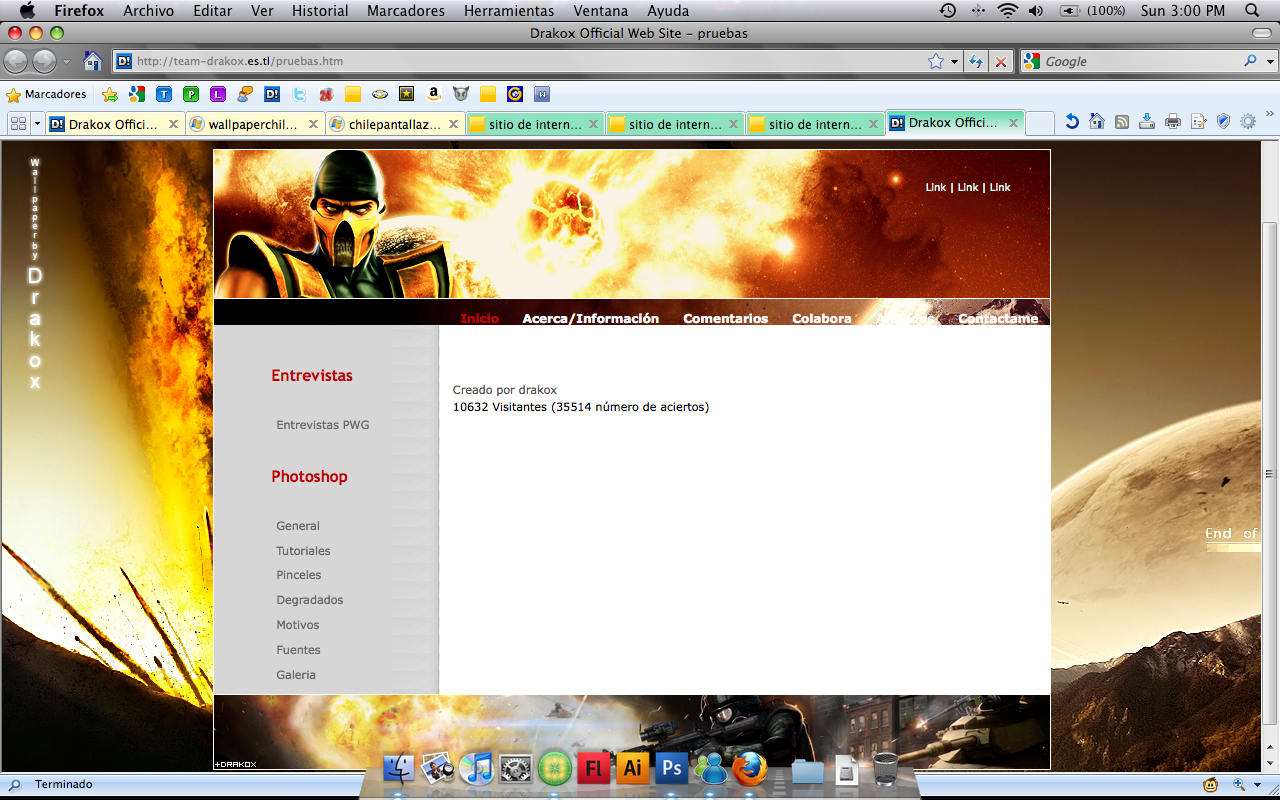
Task: Click the blue sync arrows icon by address bar
Action: (976, 61)
